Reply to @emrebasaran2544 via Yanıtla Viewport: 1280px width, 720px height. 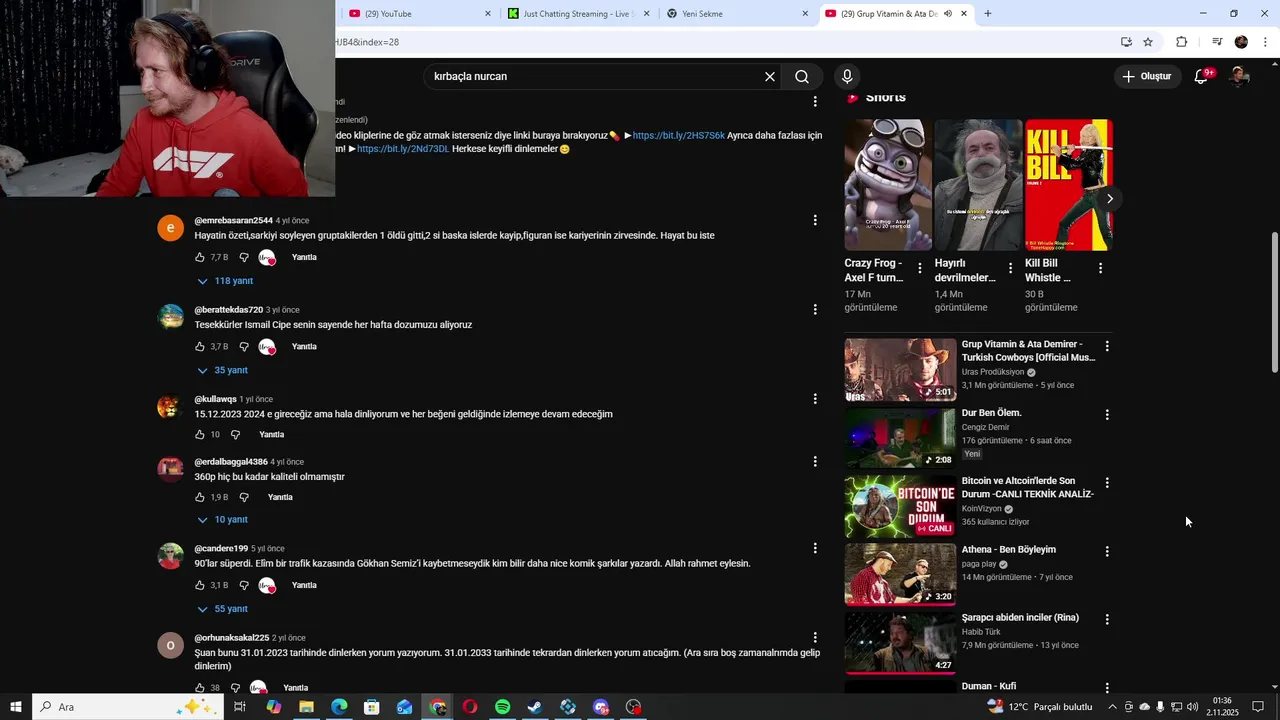[x=304, y=257]
